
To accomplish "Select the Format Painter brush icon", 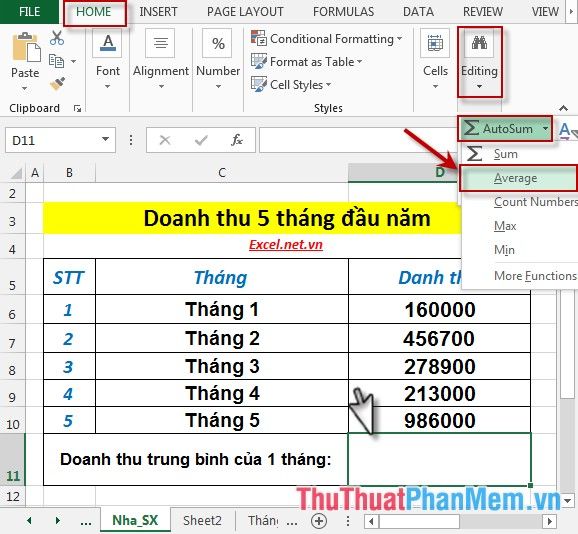I will coord(58,84).
